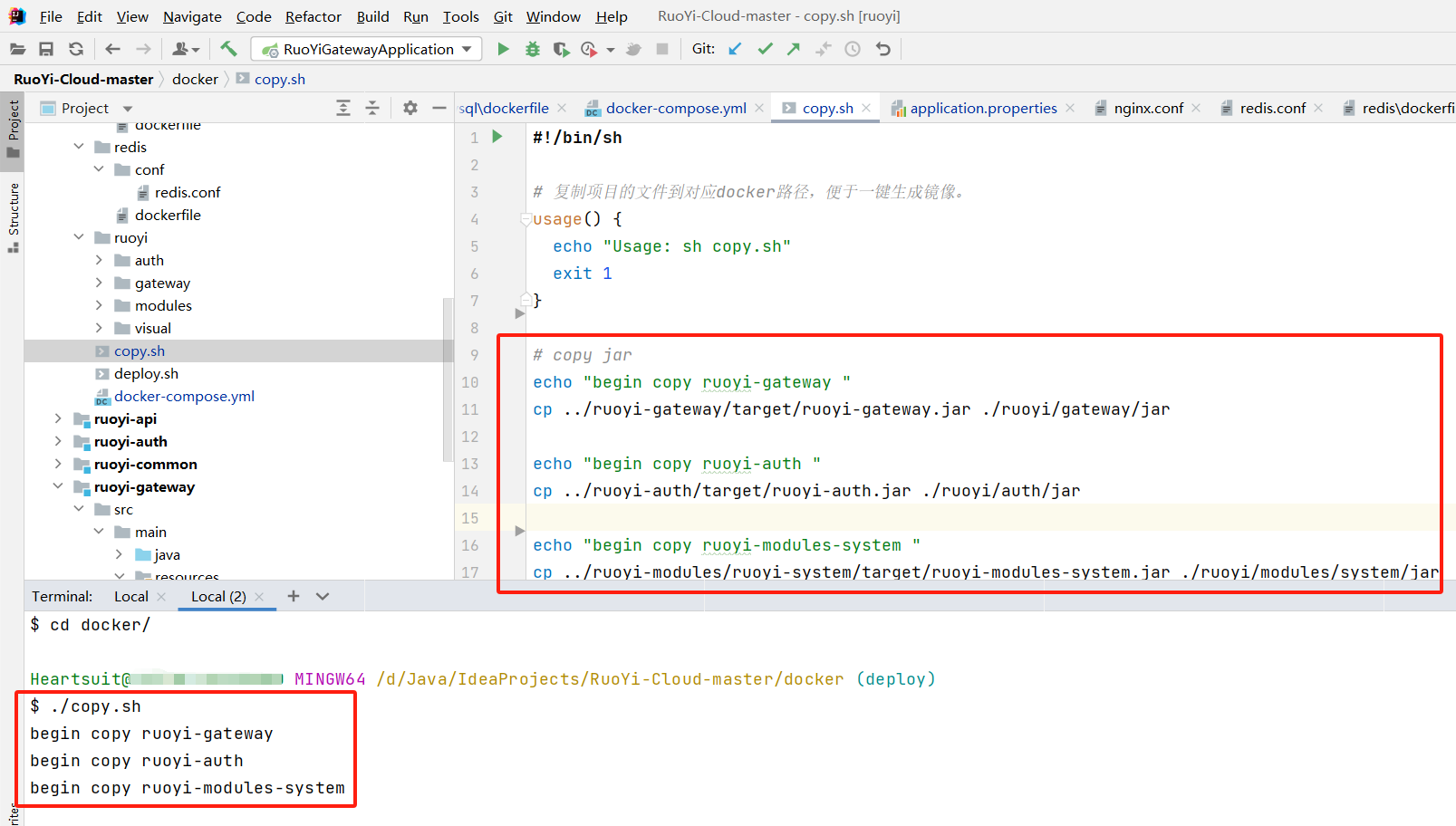Click the Git Commit checkmark icon
The image size is (1456, 826).
pos(765,49)
